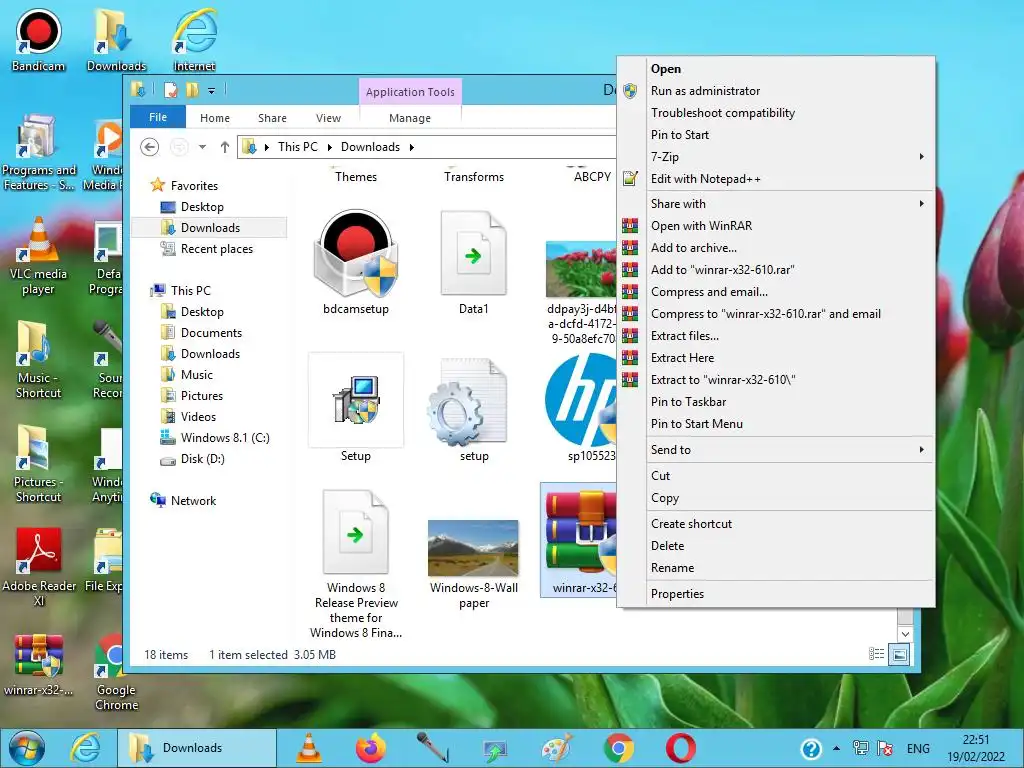Screen dimensions: 1024x768
Task: Open recent locations dropdown arrow
Action: 202,147
